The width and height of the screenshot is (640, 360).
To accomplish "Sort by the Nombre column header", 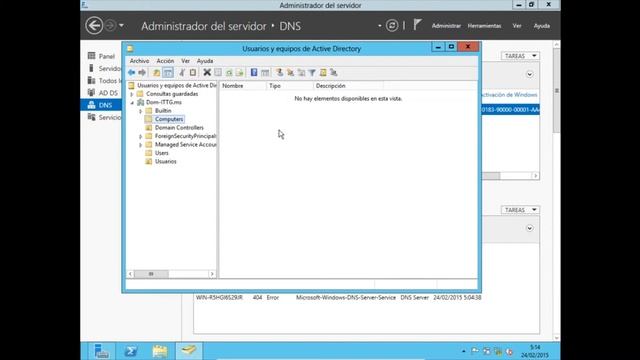I will 243,86.
